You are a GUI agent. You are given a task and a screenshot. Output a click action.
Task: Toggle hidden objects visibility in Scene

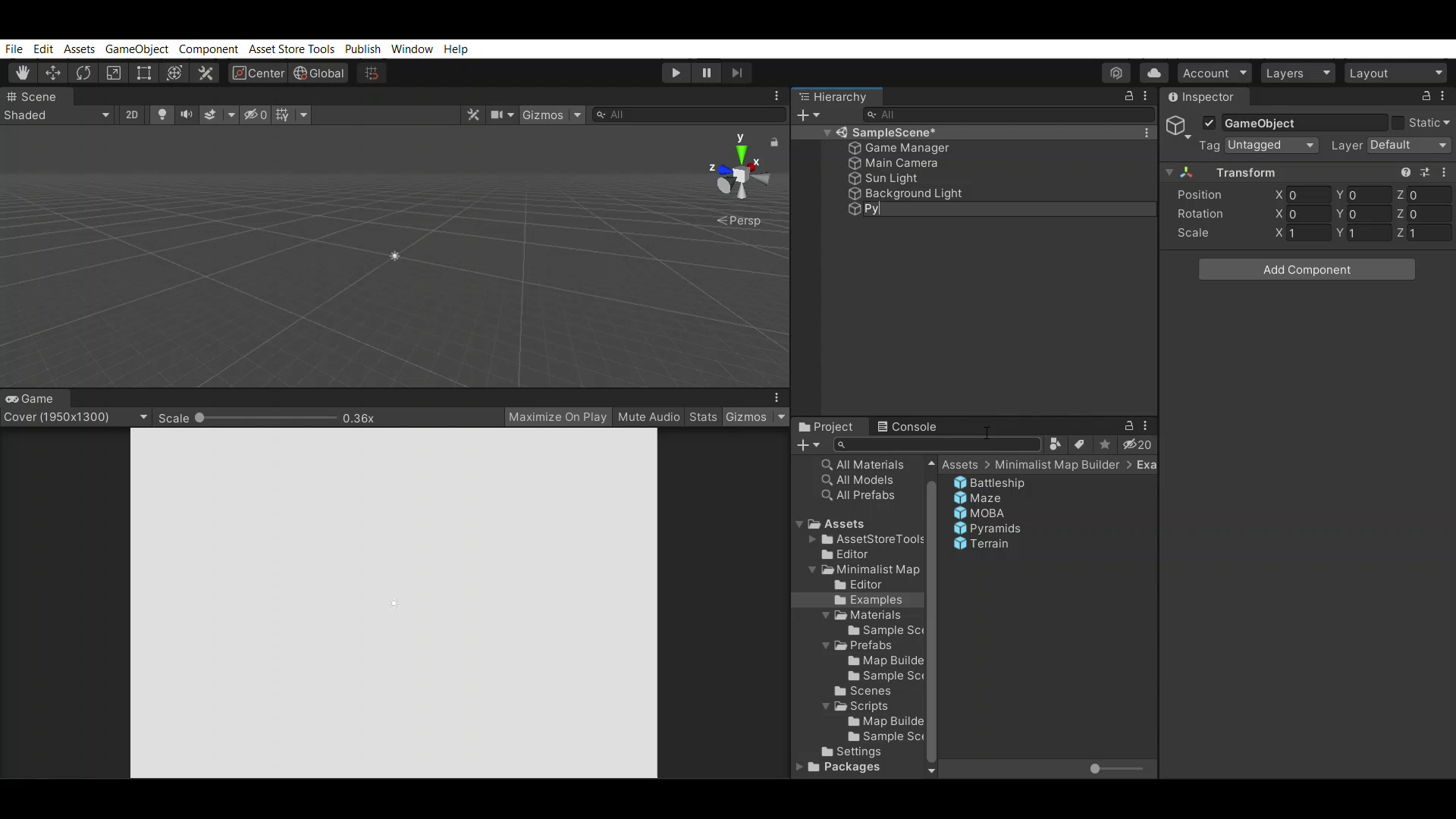pos(255,115)
